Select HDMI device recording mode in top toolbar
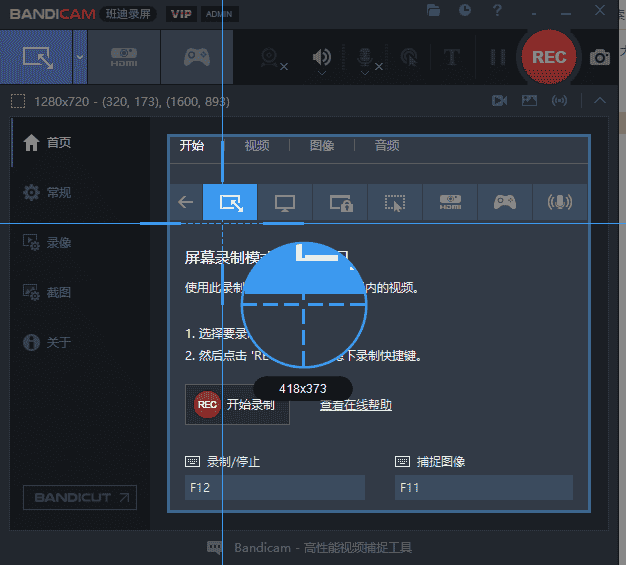626x565 pixels. [124, 57]
